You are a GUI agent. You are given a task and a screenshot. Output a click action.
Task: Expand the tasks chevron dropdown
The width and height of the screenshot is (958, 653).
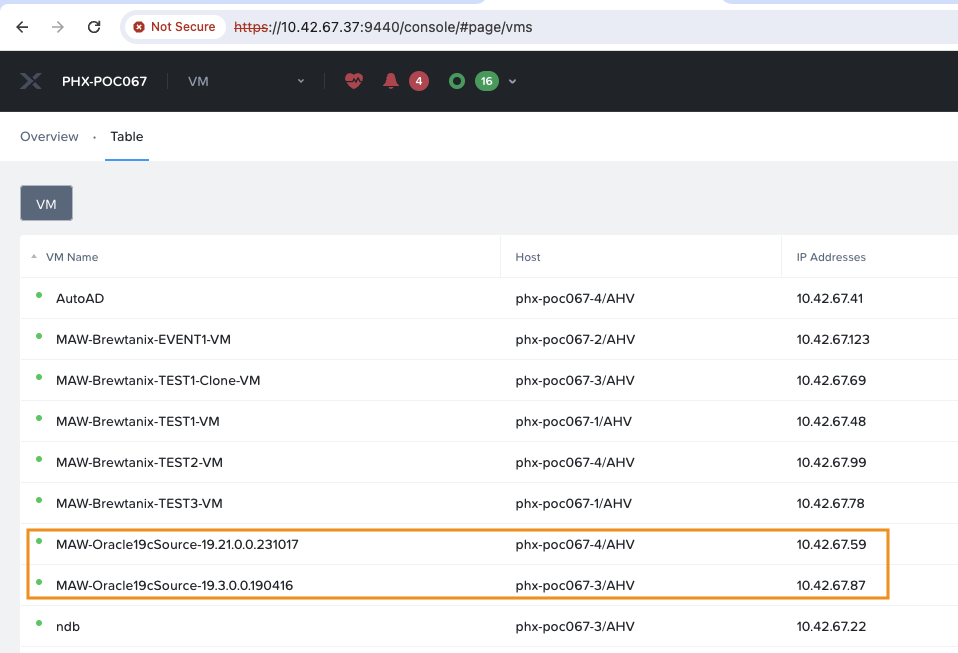(513, 81)
